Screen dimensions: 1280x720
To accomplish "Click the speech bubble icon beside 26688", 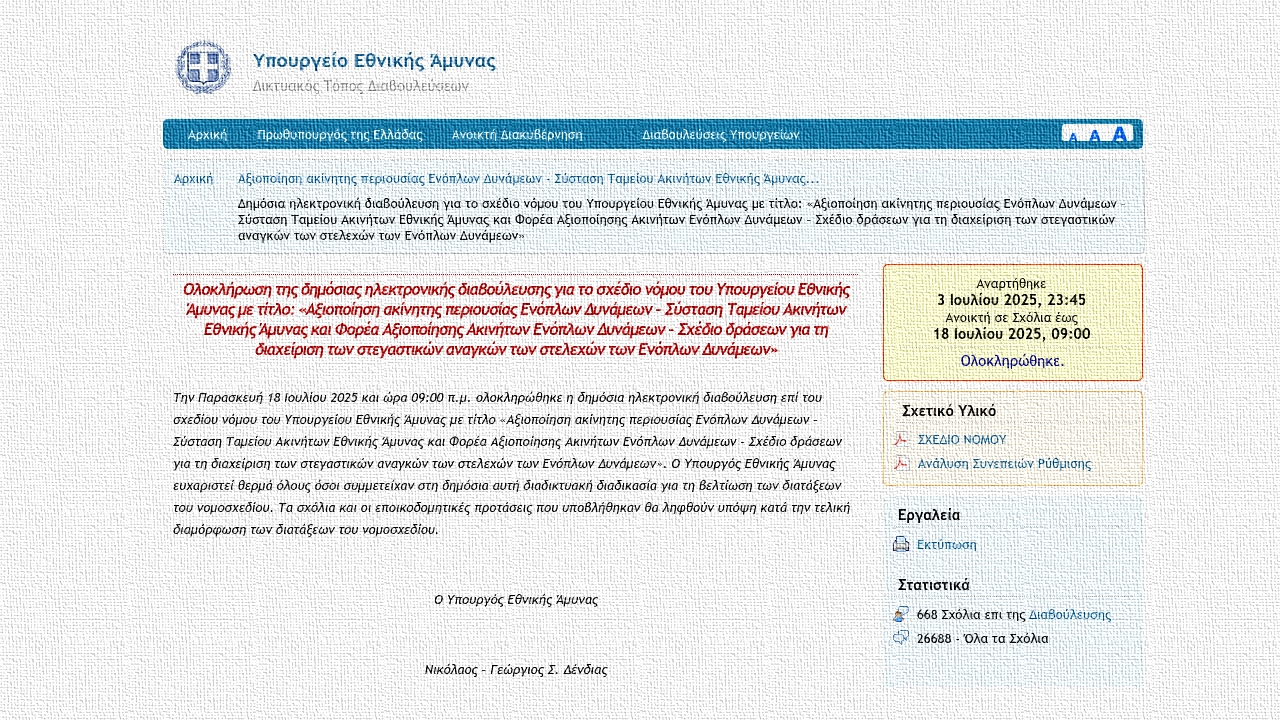I will [901, 638].
